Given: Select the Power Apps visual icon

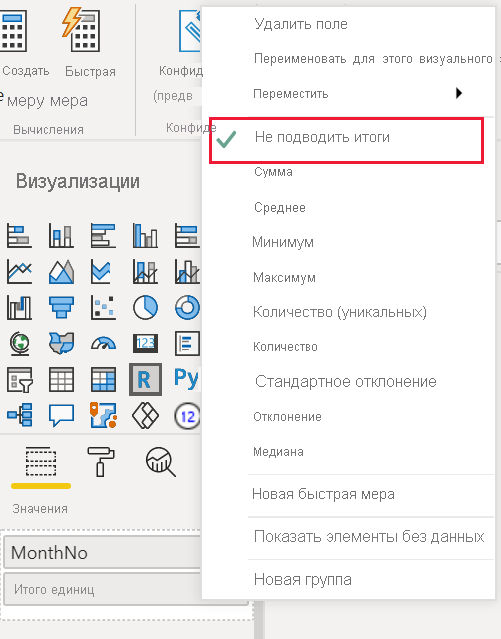Looking at the screenshot, I should click(x=145, y=415).
